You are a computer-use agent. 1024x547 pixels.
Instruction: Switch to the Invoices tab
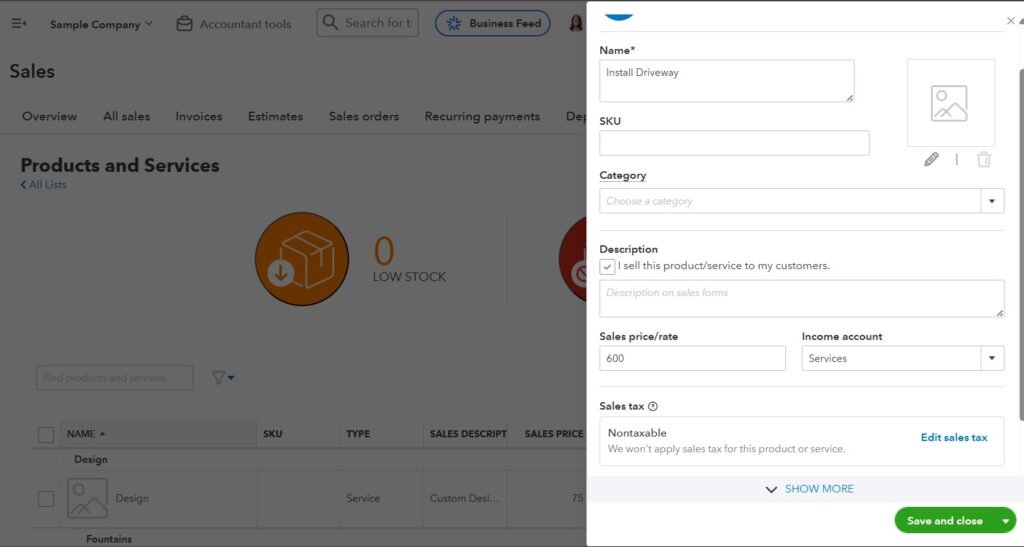point(199,116)
